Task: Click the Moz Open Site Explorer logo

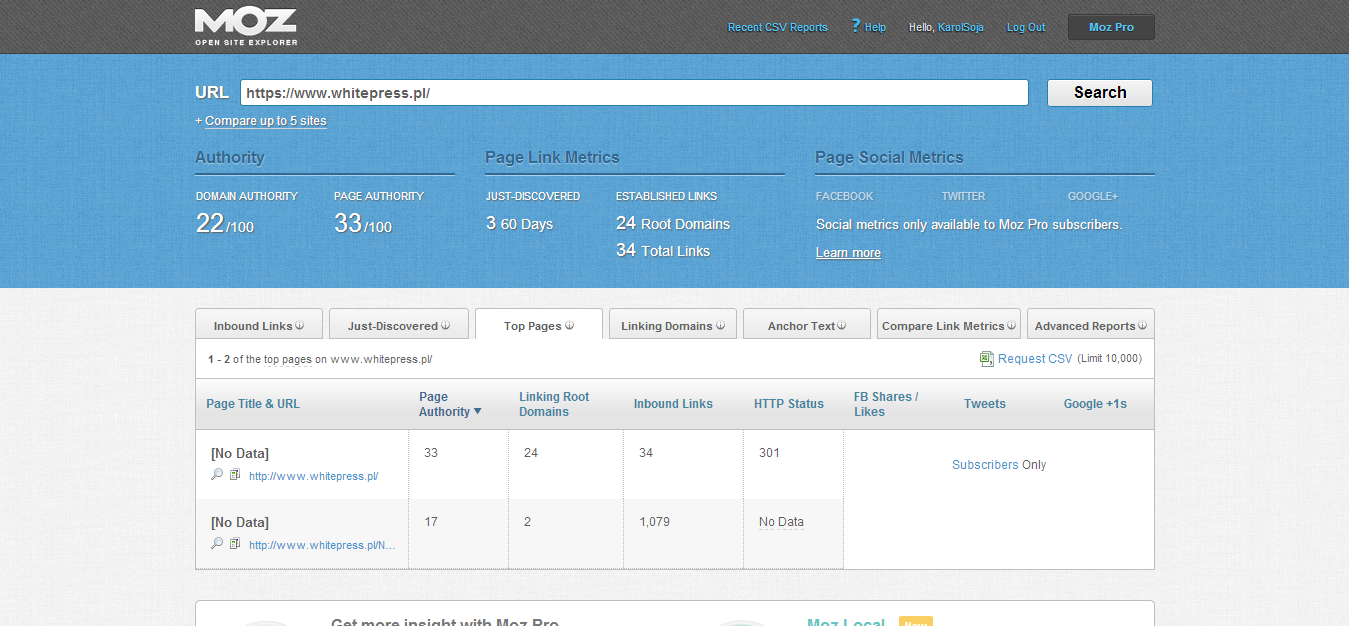Action: [x=246, y=27]
